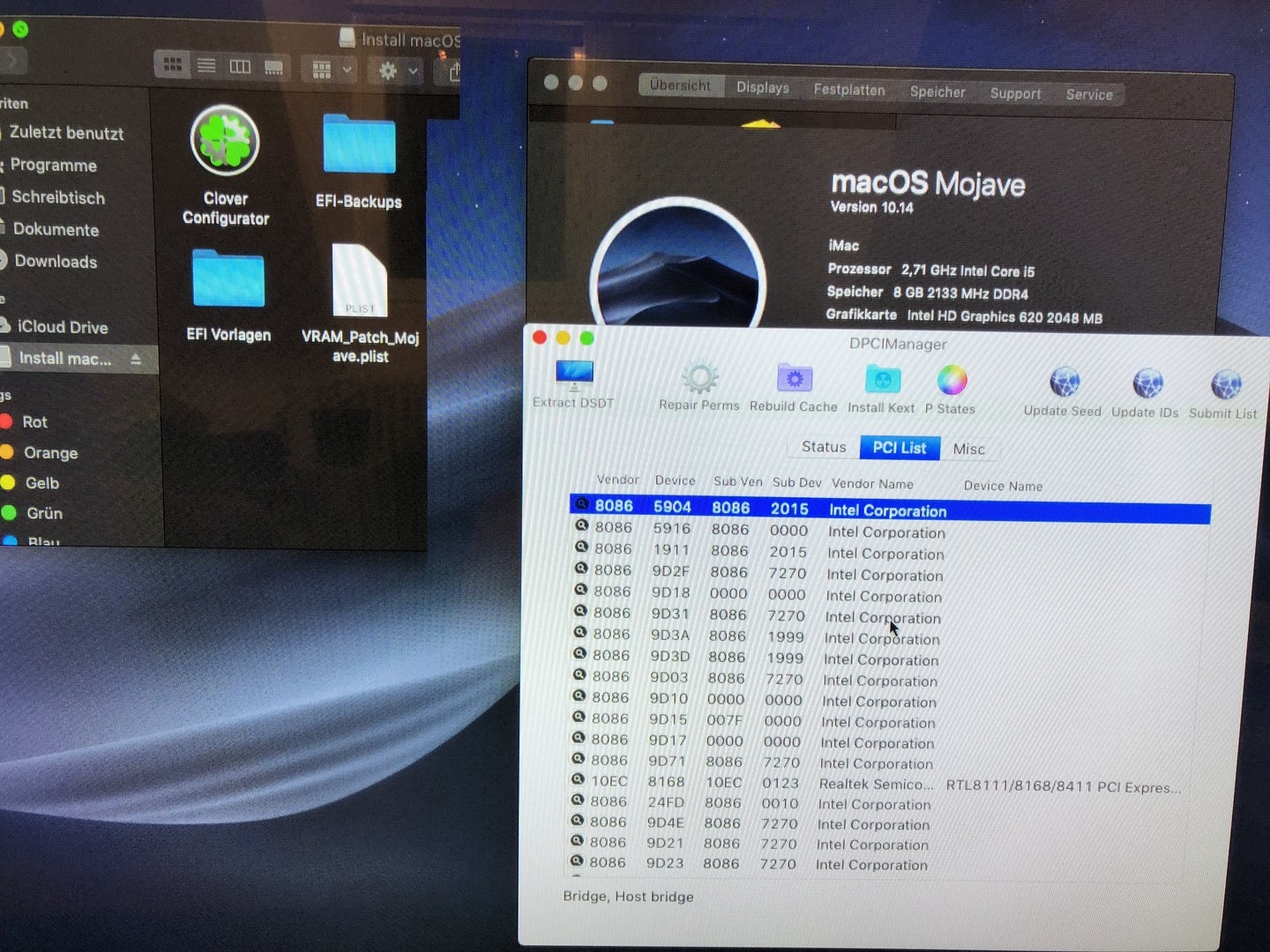Select the Grün tag in Finder sidebar
1270x952 pixels.
point(44,513)
